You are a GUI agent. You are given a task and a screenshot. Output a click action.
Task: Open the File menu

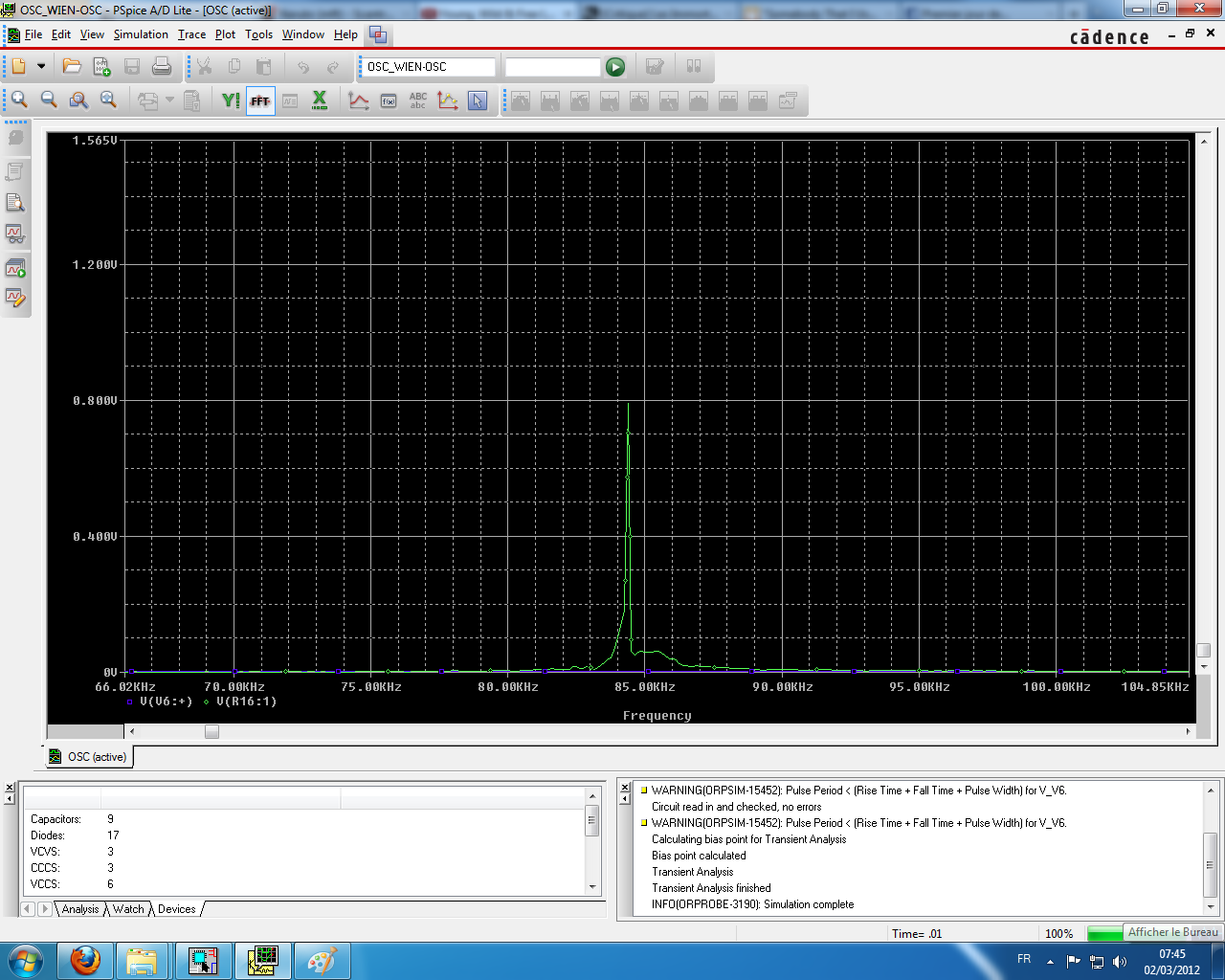(x=33, y=34)
